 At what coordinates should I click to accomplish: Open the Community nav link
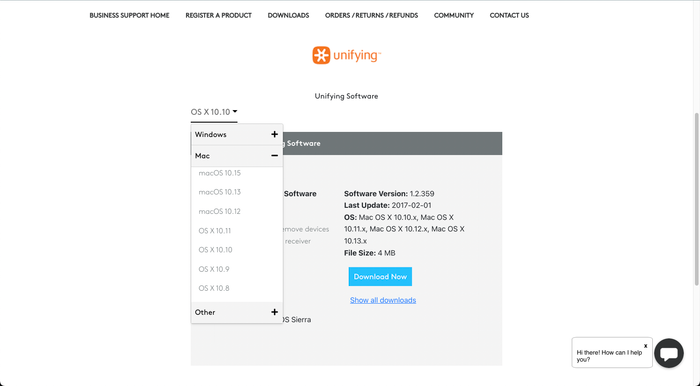click(x=454, y=15)
